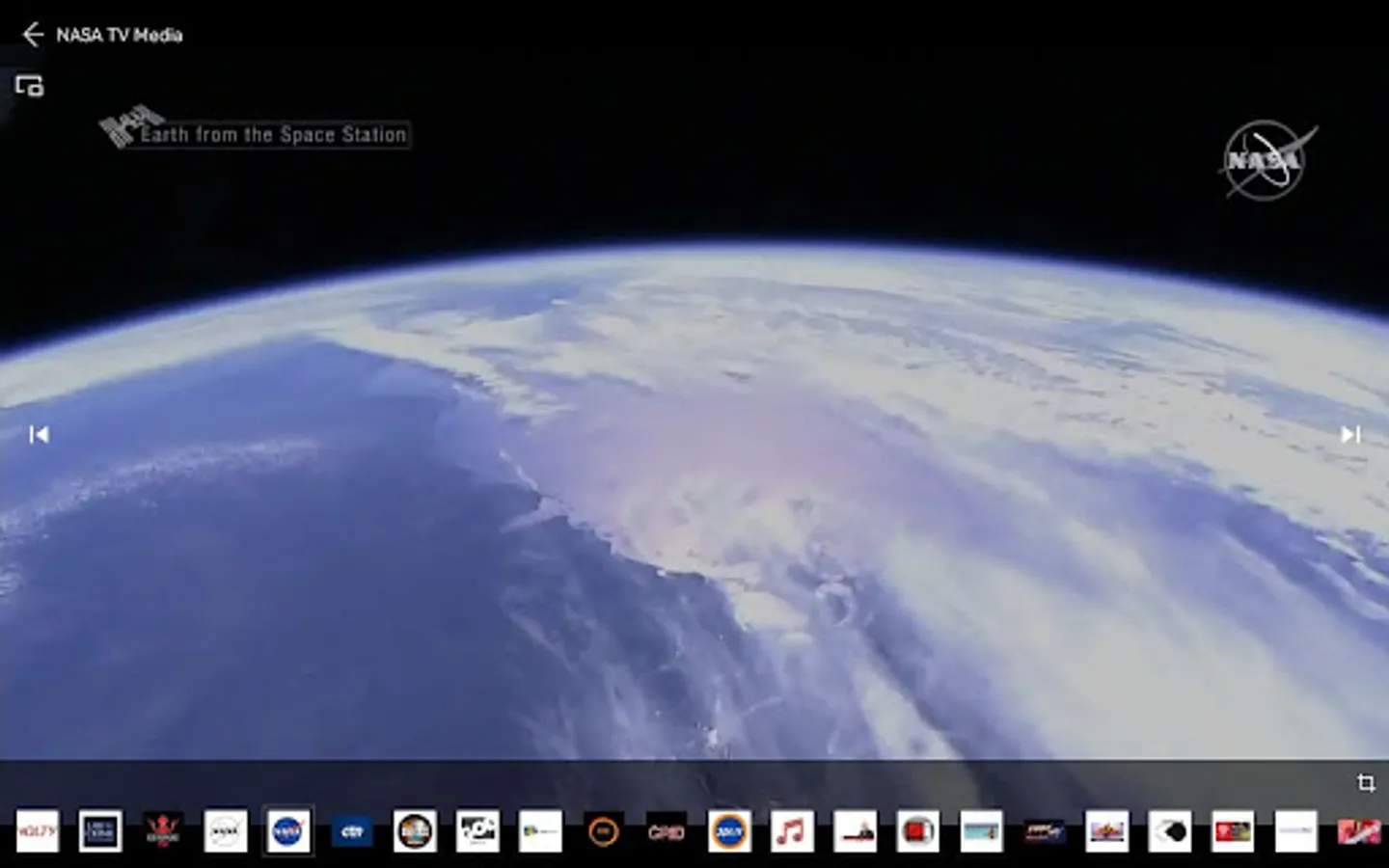The height and width of the screenshot is (868, 1389).
Task: Open the last pink channel thumbnail
Action: pyautogui.click(x=1358, y=830)
